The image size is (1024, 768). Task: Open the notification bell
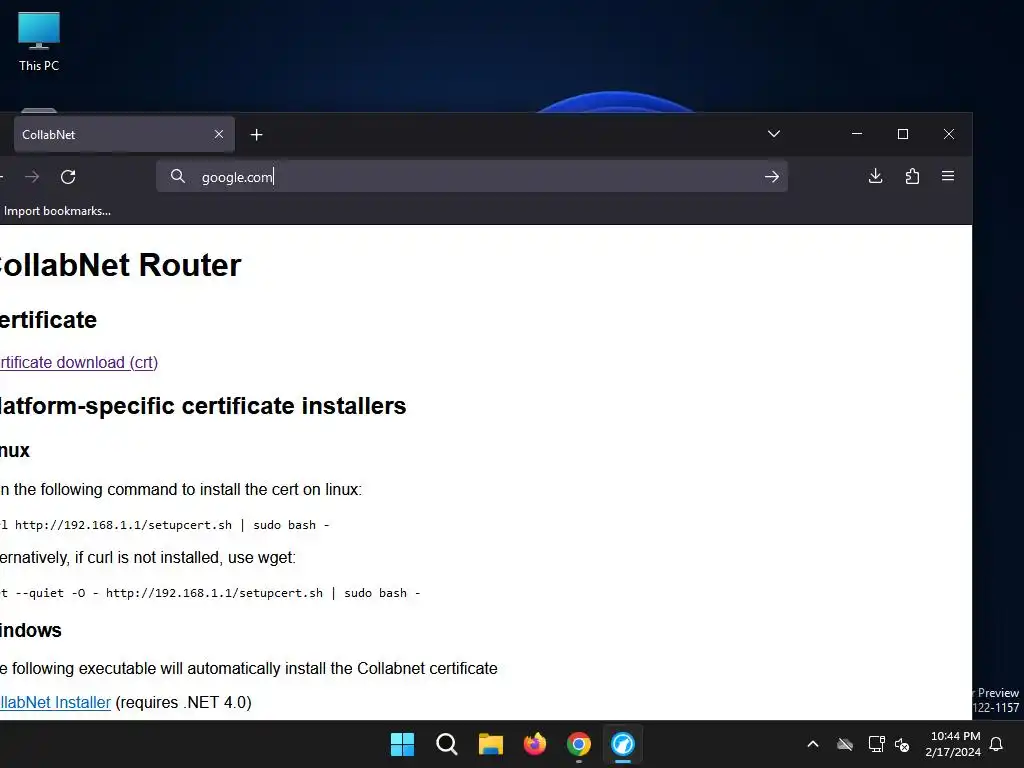(x=997, y=744)
